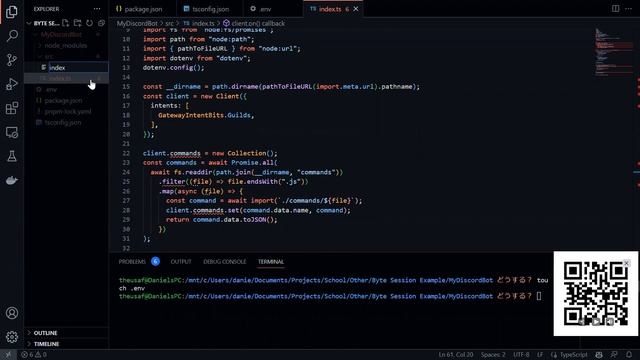Open the Manage gear icon
Image resolution: width=640 pixels, height=360 pixels.
[11, 337]
